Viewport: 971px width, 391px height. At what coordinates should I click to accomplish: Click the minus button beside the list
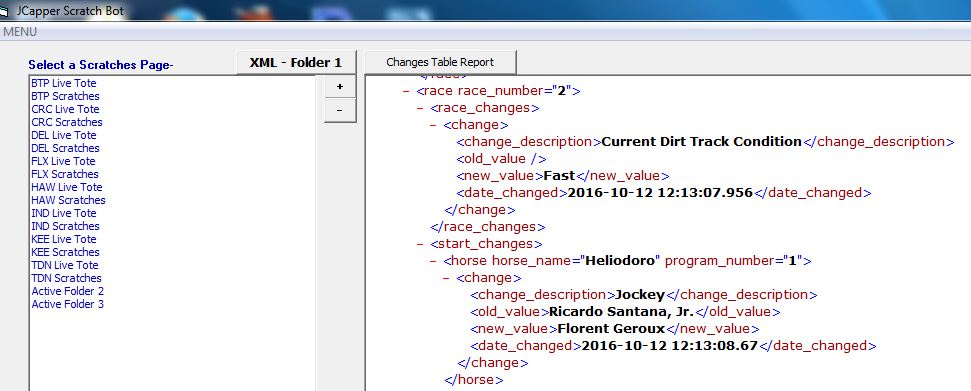click(340, 110)
